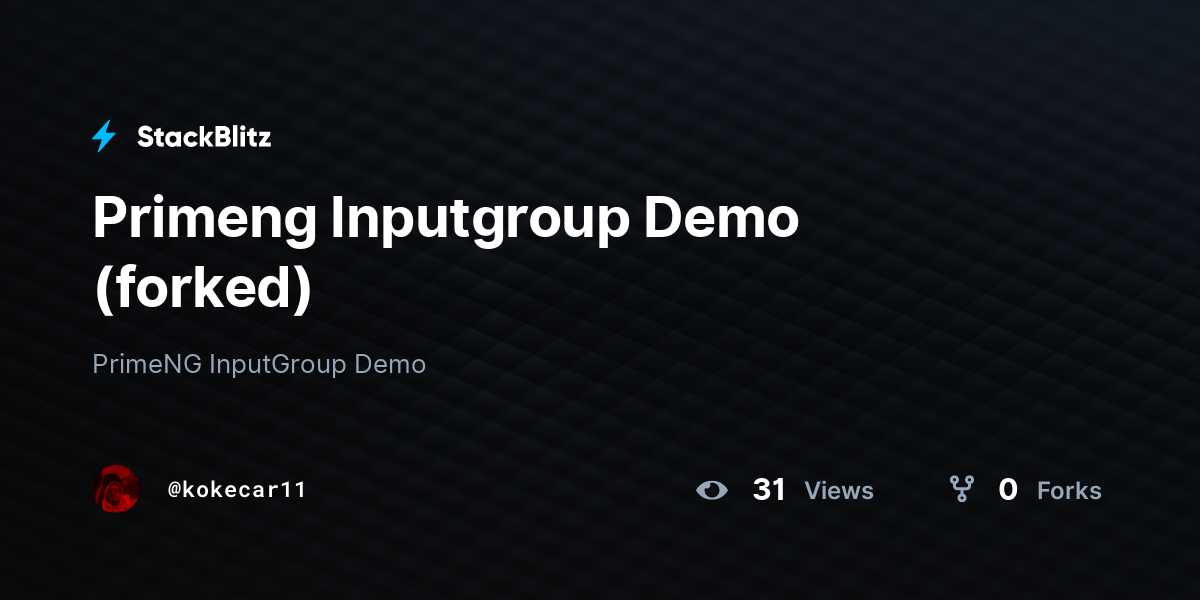The height and width of the screenshot is (600, 1200).
Task: Click the StackBlitz wordmark
Action: click(204, 137)
